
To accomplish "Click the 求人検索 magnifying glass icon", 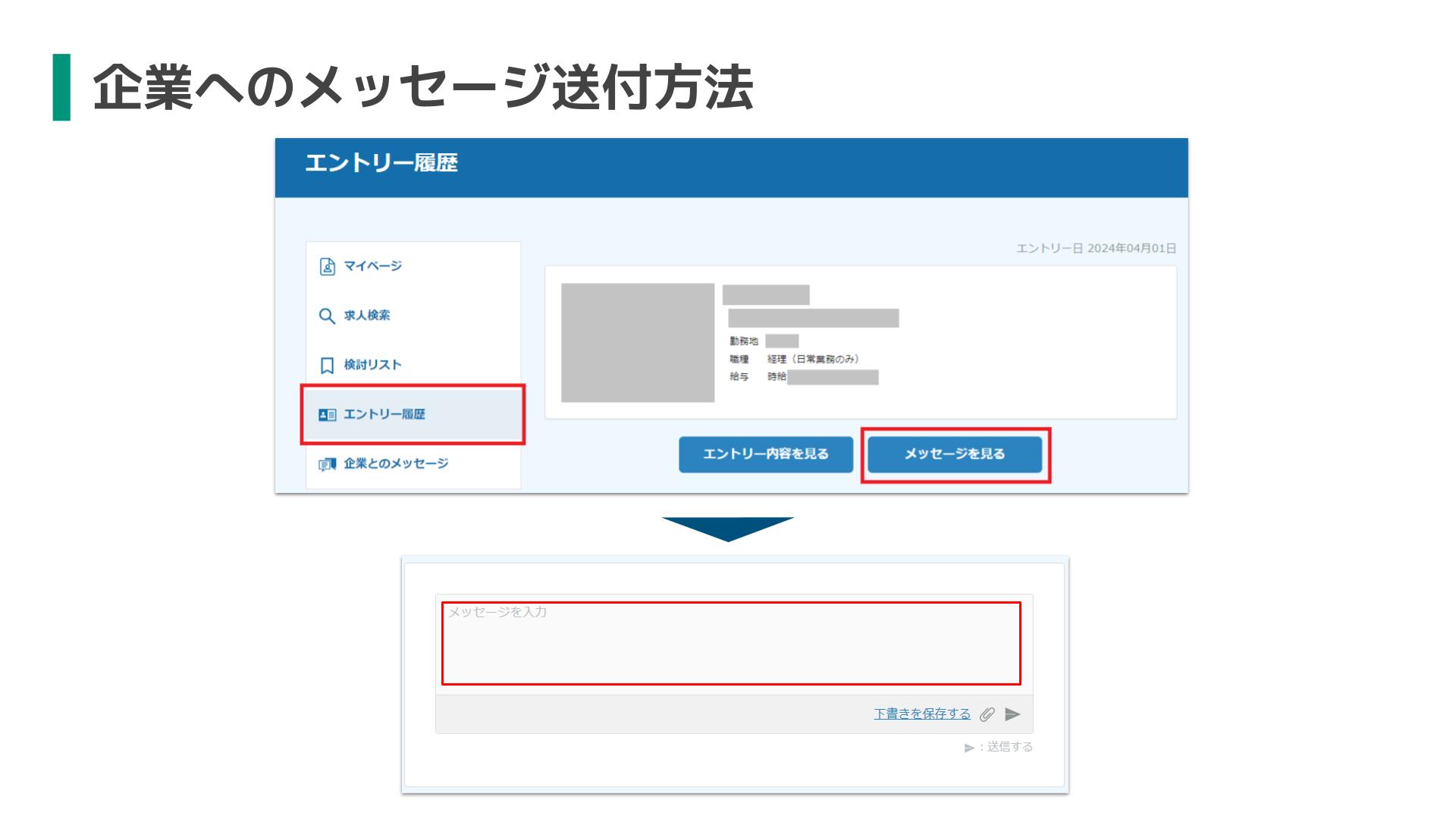I will coord(326,315).
